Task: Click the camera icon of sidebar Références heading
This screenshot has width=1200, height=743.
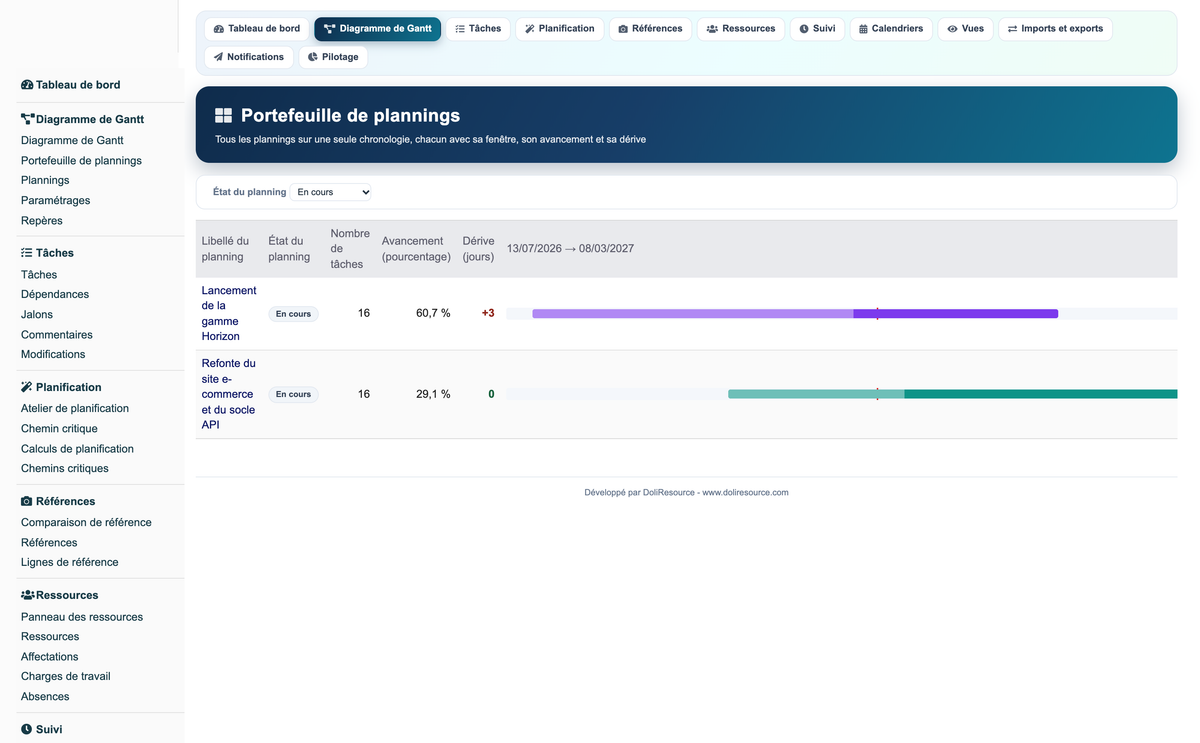Action: (27, 501)
